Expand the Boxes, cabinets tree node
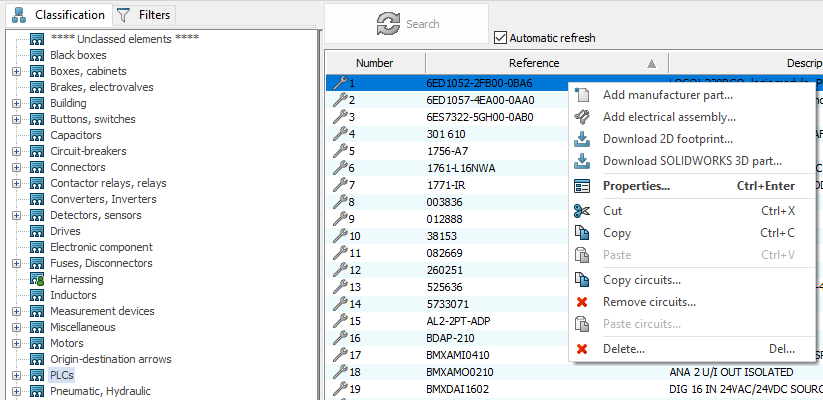823x400 pixels. tap(16, 71)
